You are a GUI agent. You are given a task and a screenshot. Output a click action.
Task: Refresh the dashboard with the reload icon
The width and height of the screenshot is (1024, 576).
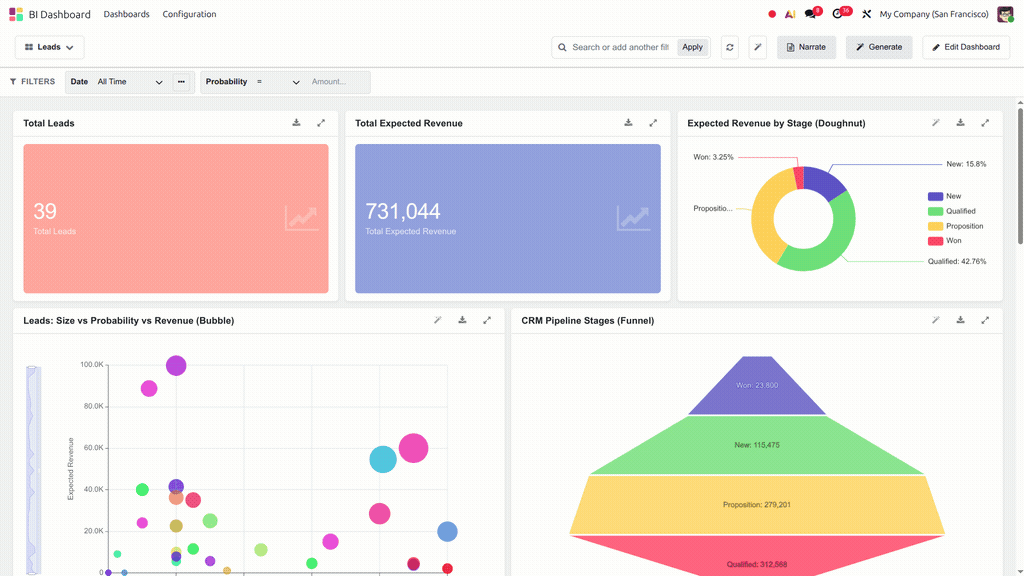(729, 47)
